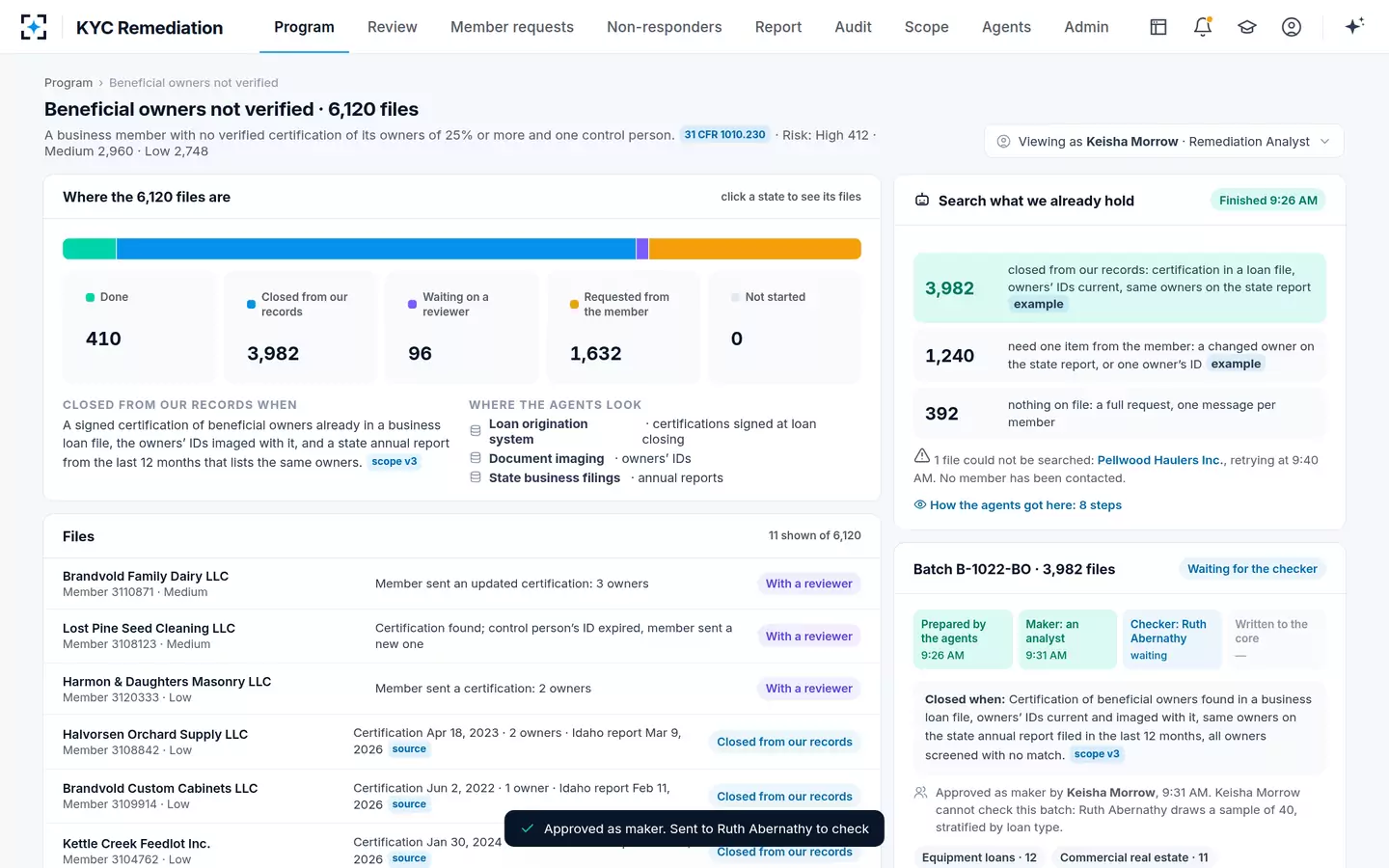Select the Done state card showing 410
Screen dimensions: 1389x868
[139, 327]
